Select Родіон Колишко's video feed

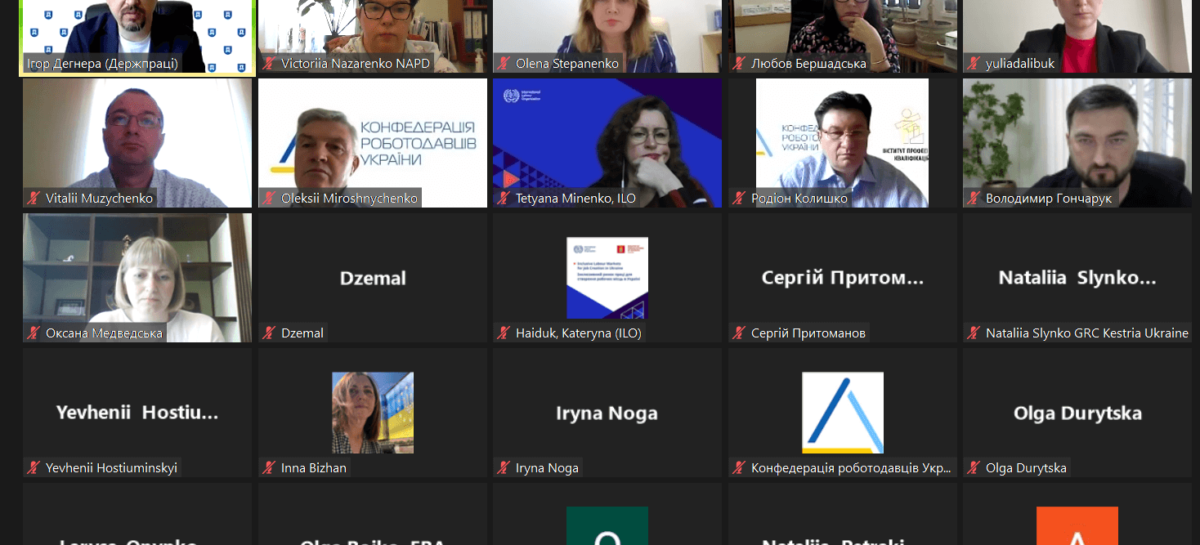842,143
